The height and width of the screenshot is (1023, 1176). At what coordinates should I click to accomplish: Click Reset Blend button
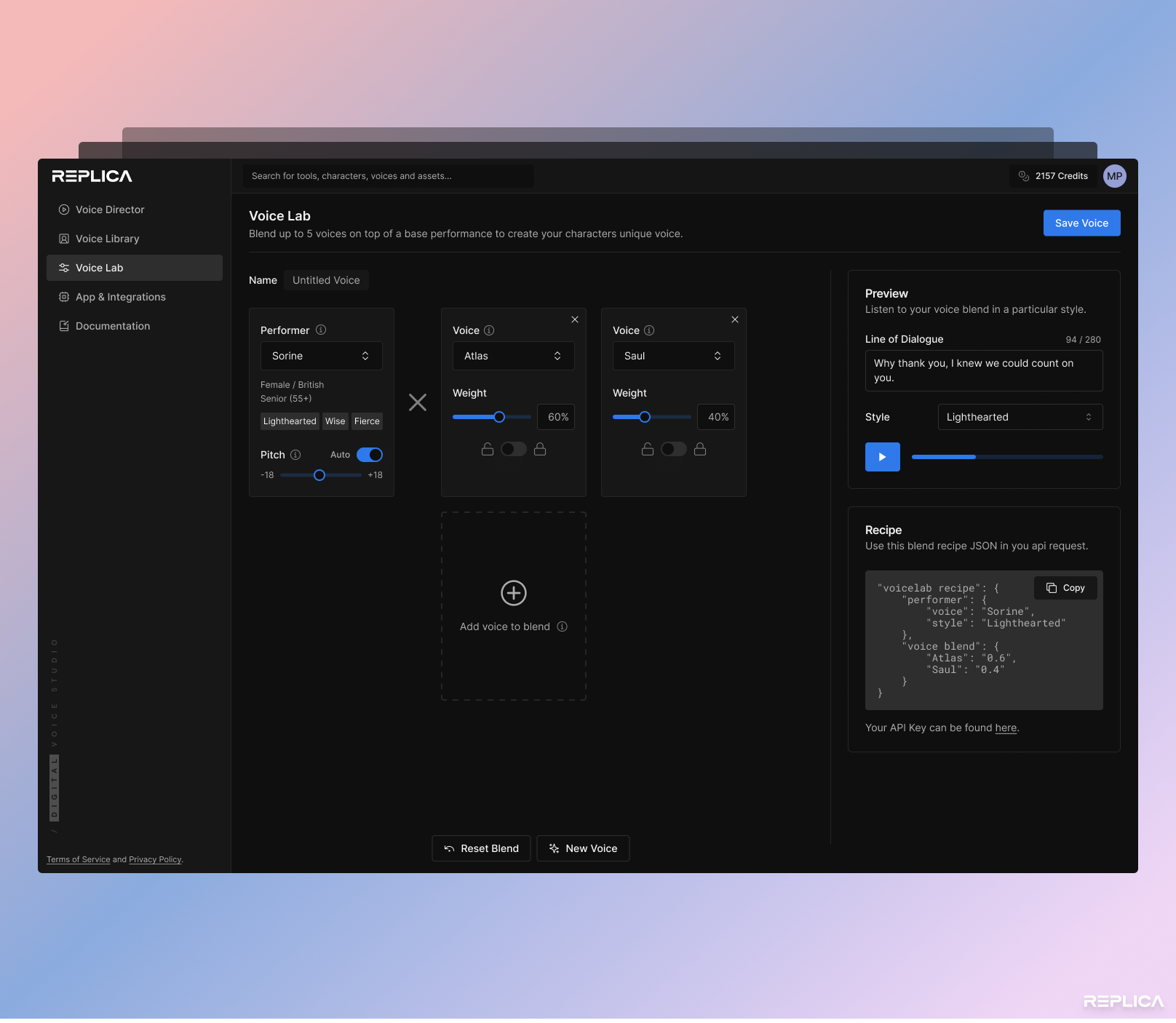pos(481,848)
